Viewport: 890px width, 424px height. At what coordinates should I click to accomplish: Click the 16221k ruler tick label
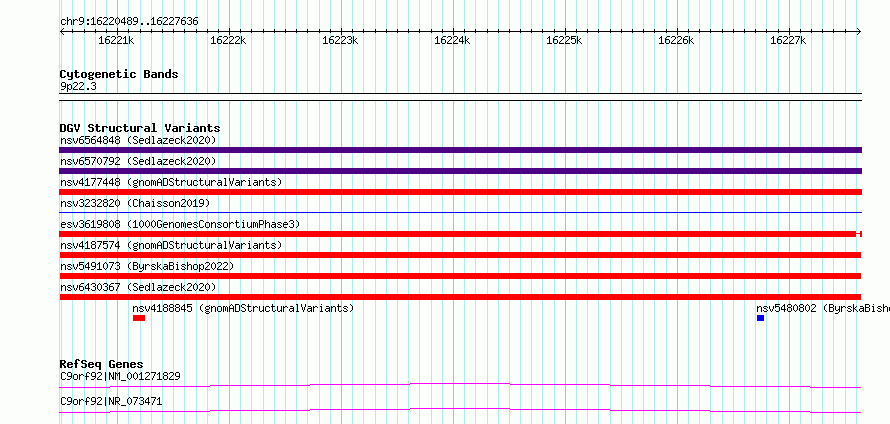pos(116,40)
